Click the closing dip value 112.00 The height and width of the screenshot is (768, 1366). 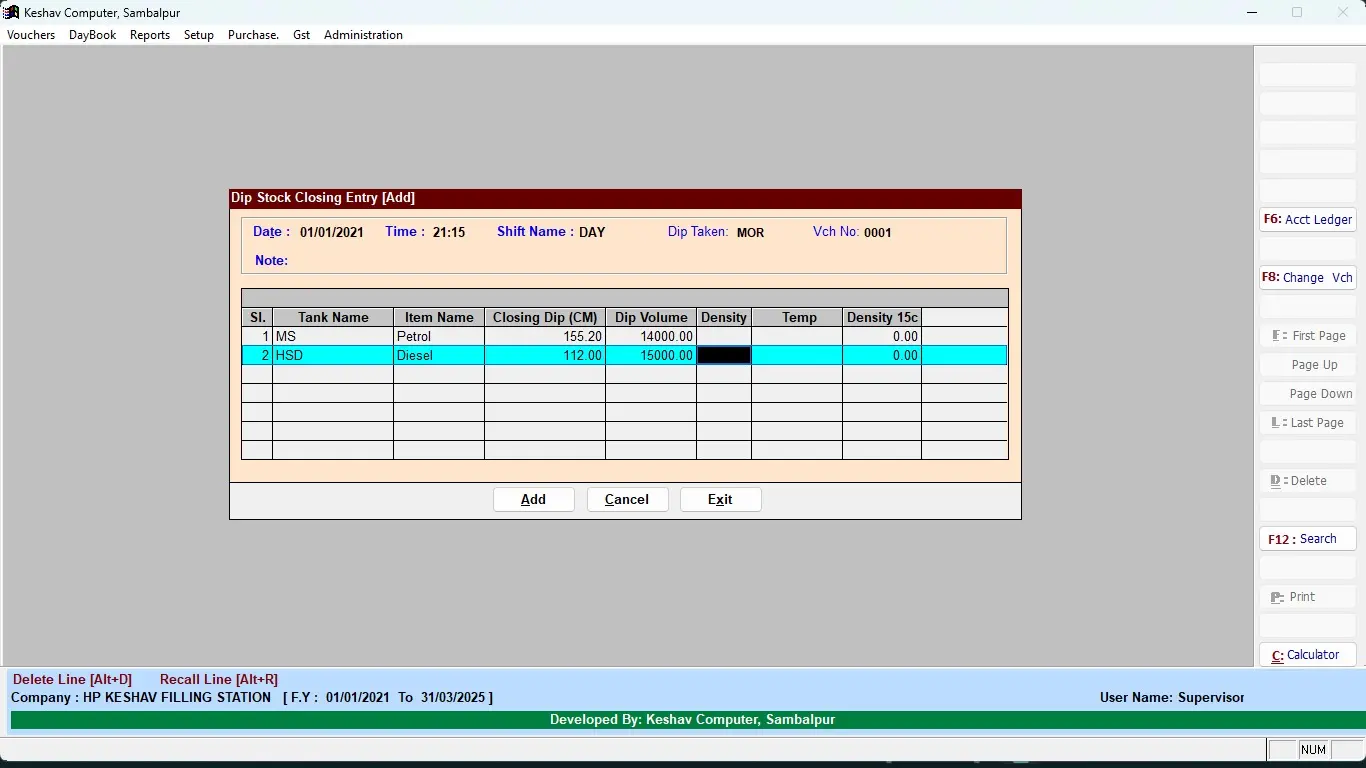[x=545, y=355]
